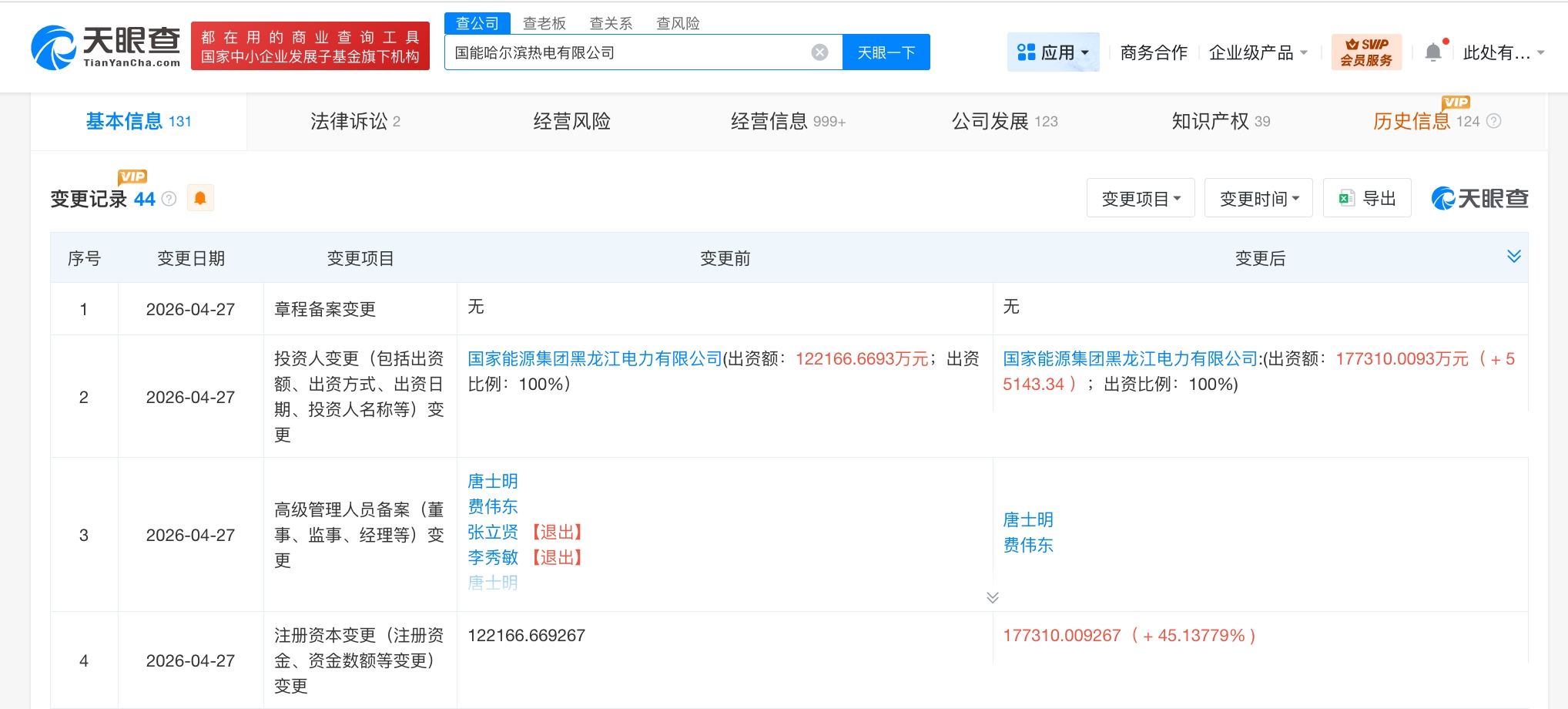This screenshot has height=709, width=1568.
Task: Switch to 查老板 search tab
Action: (544, 23)
